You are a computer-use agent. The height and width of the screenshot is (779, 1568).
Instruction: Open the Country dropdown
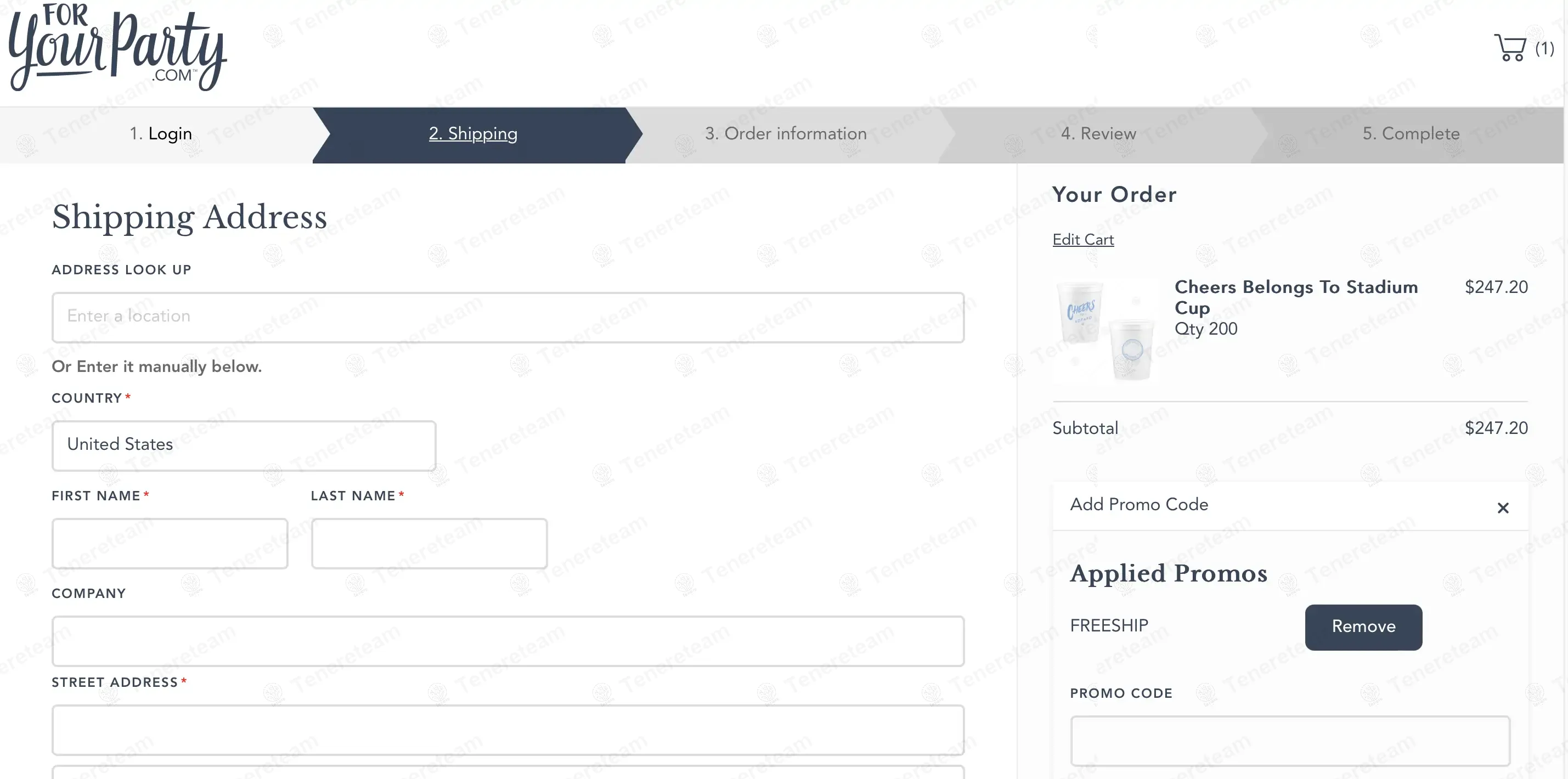[244, 445]
